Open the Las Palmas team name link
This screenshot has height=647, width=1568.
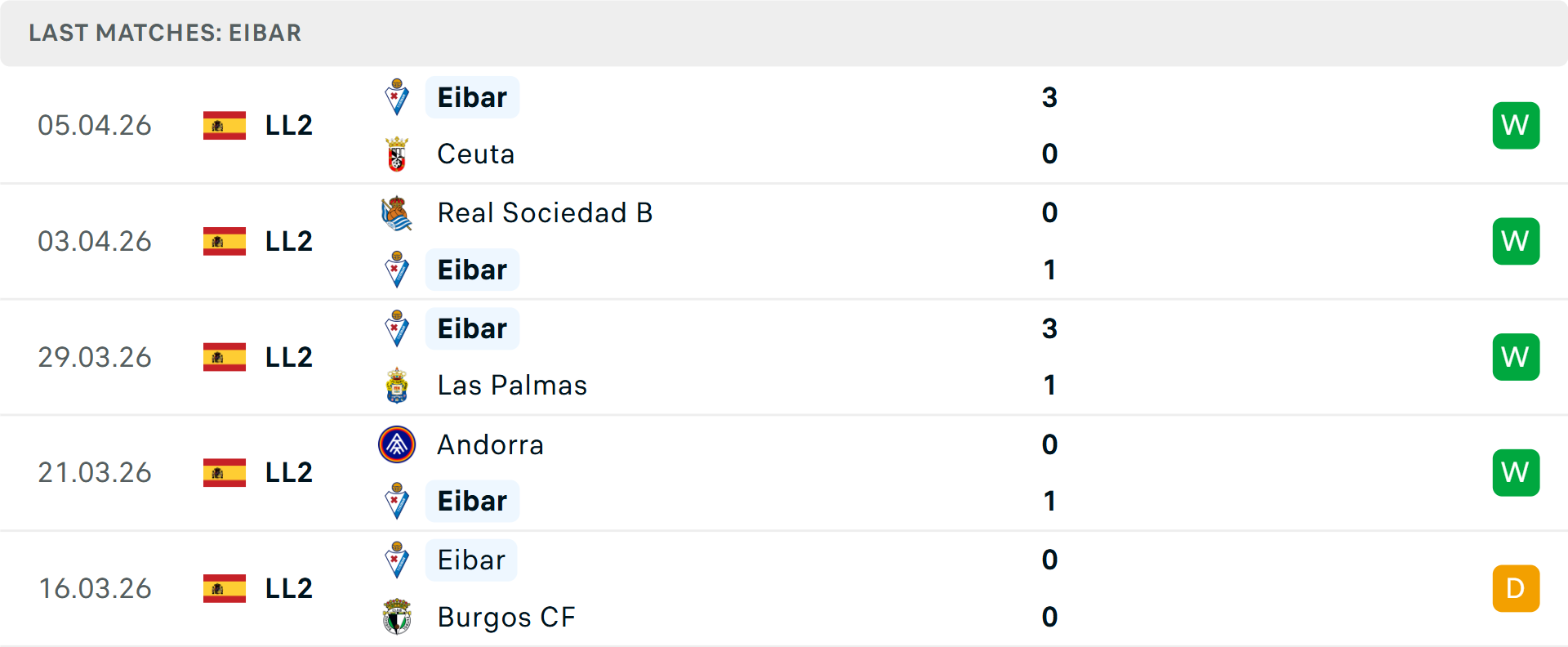point(511,385)
